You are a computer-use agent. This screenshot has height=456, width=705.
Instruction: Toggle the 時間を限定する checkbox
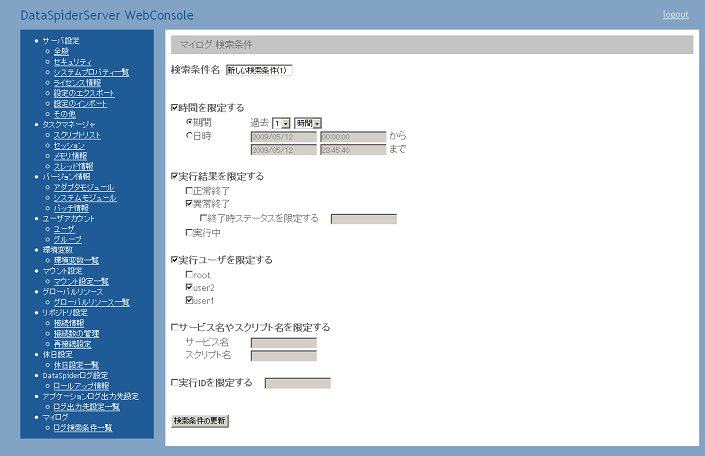point(174,107)
